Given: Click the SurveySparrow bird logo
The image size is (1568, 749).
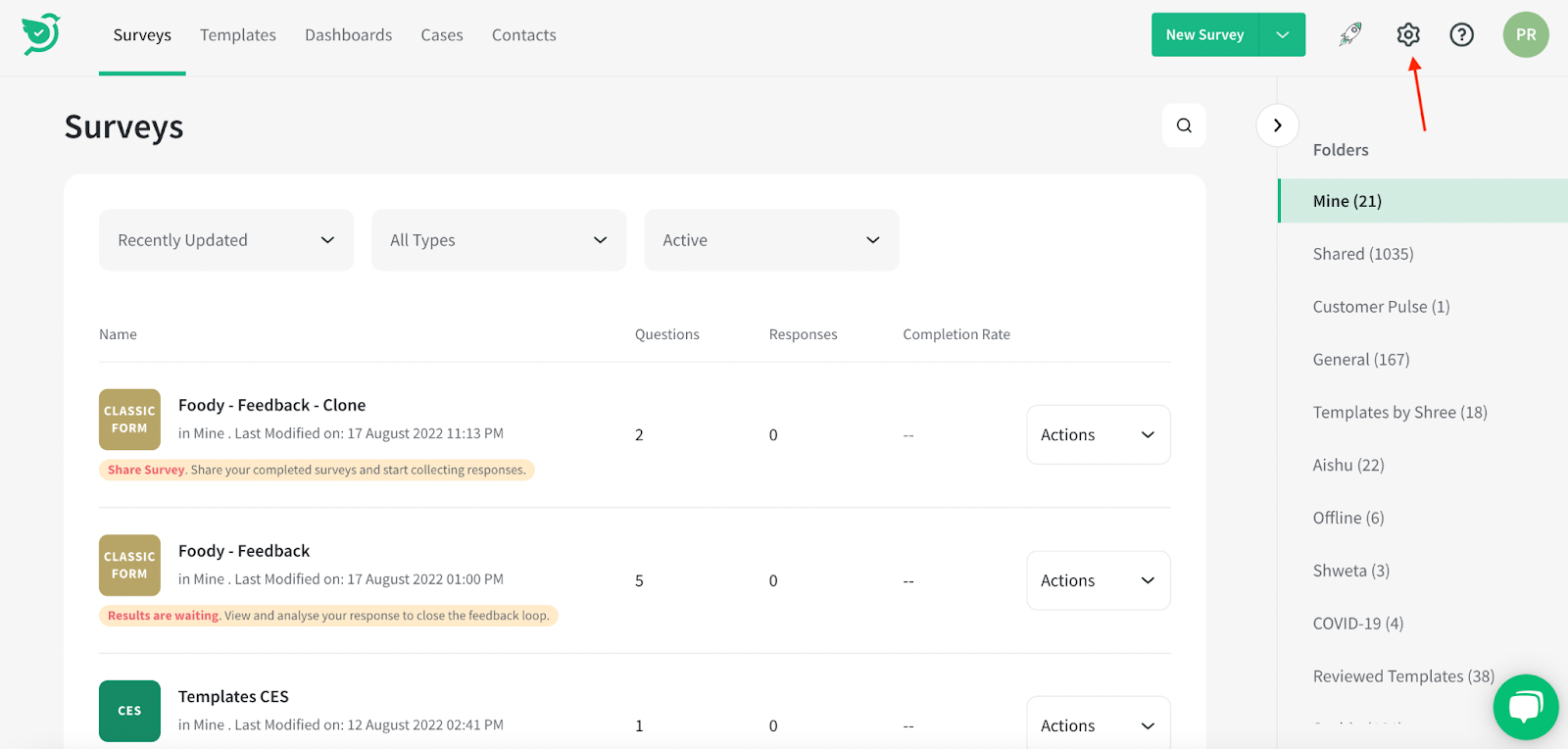Looking at the screenshot, I should (41, 34).
